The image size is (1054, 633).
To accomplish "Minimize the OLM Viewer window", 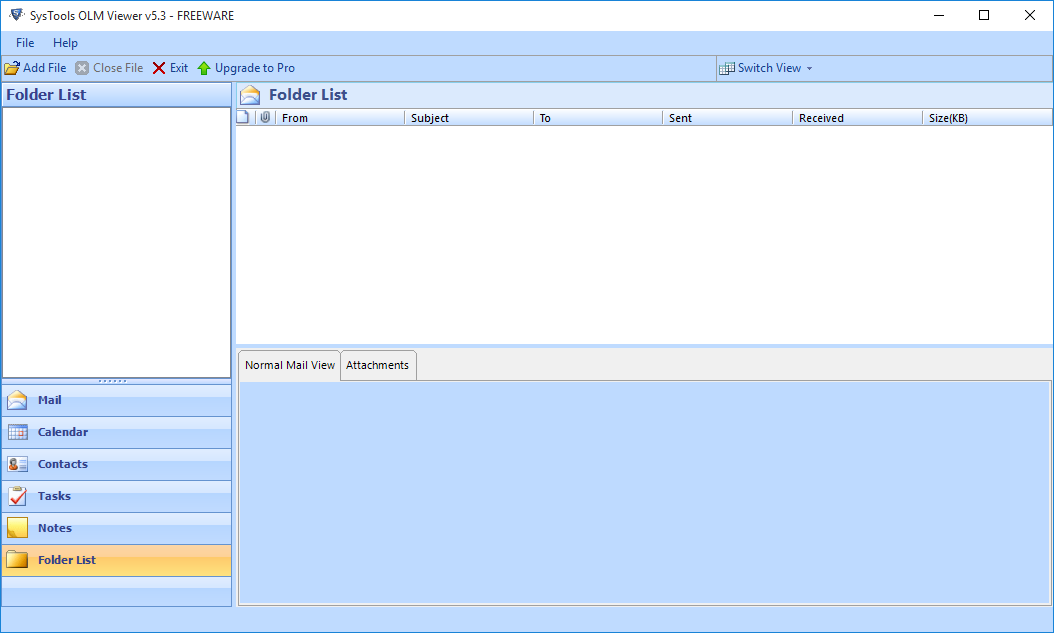I will coord(939,15).
